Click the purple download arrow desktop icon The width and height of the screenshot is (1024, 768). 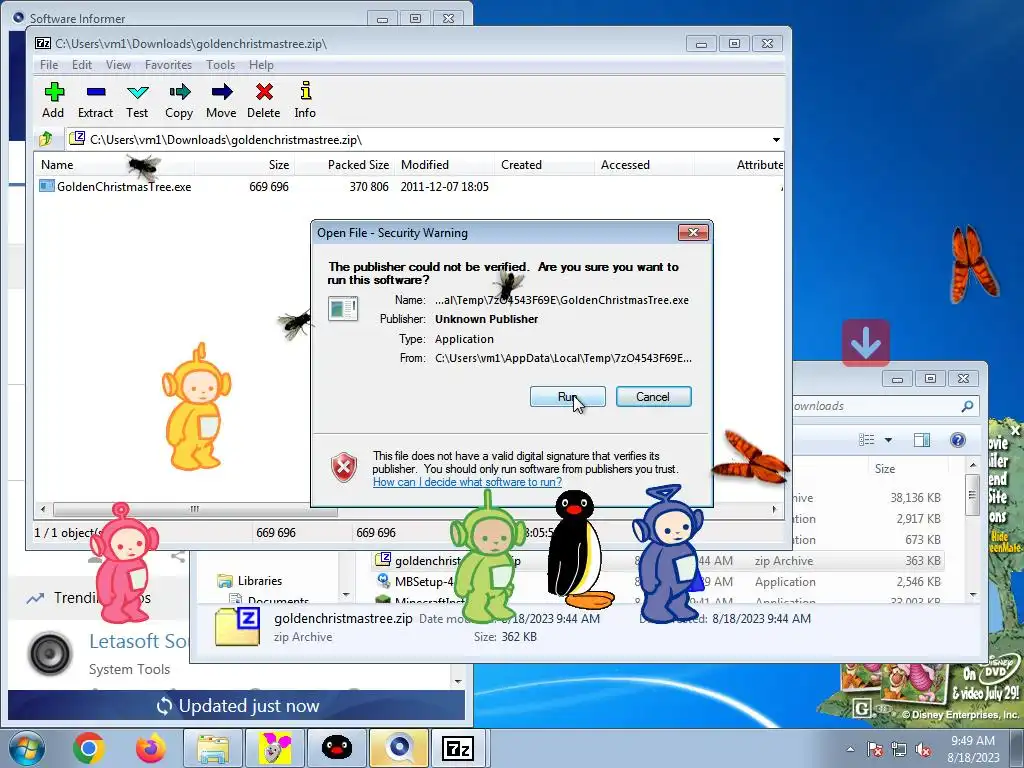pyautogui.click(x=865, y=342)
